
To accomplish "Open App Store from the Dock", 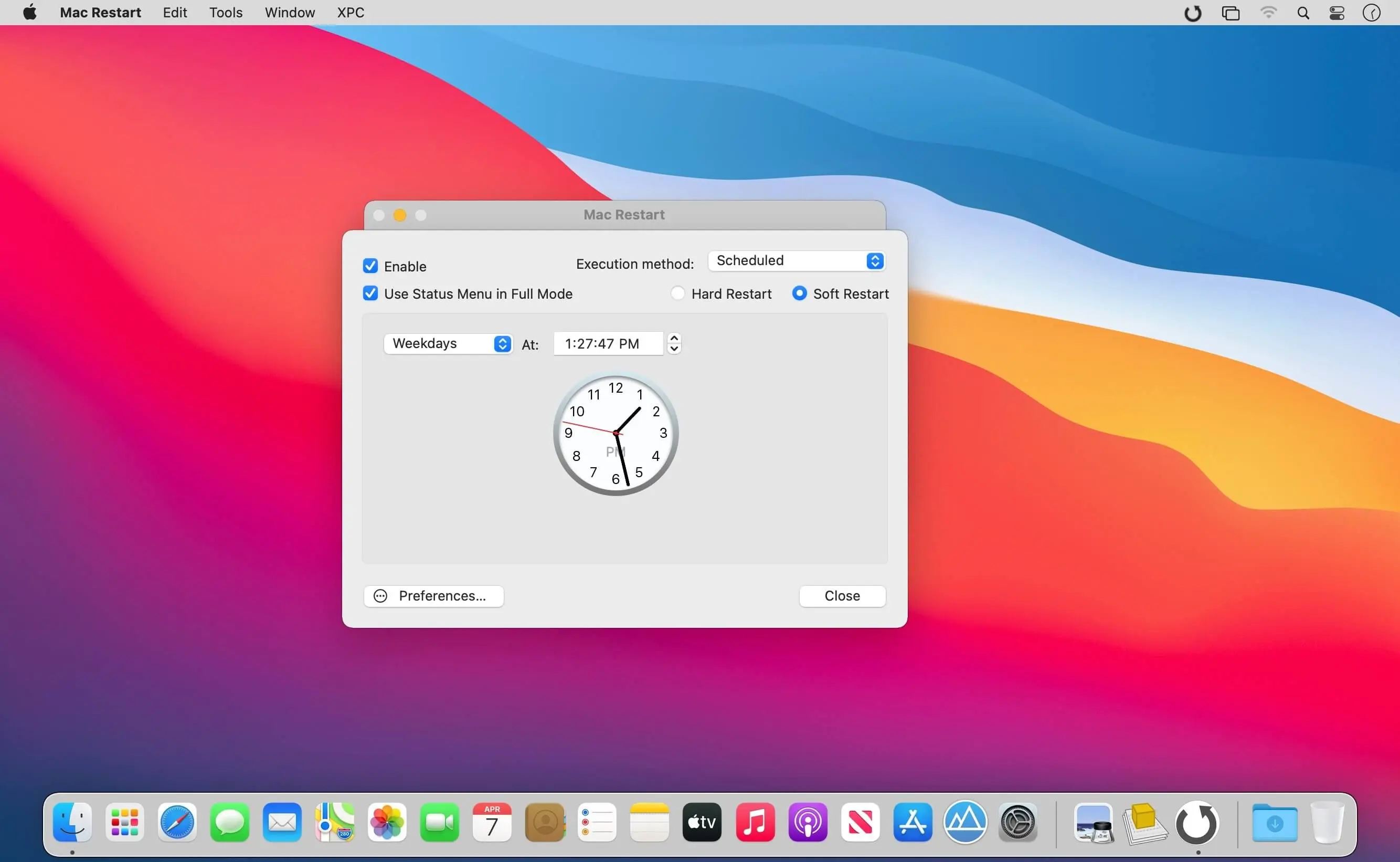I will (x=912, y=822).
